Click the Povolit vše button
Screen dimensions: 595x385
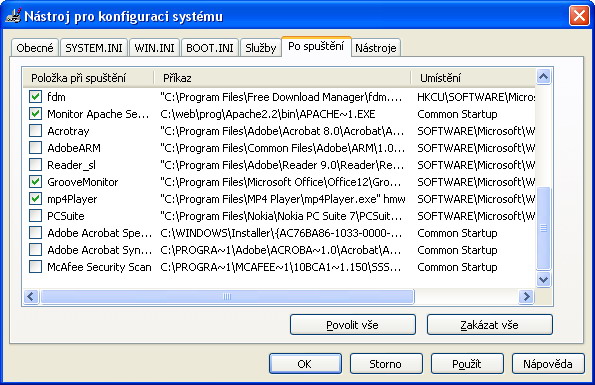click(353, 325)
